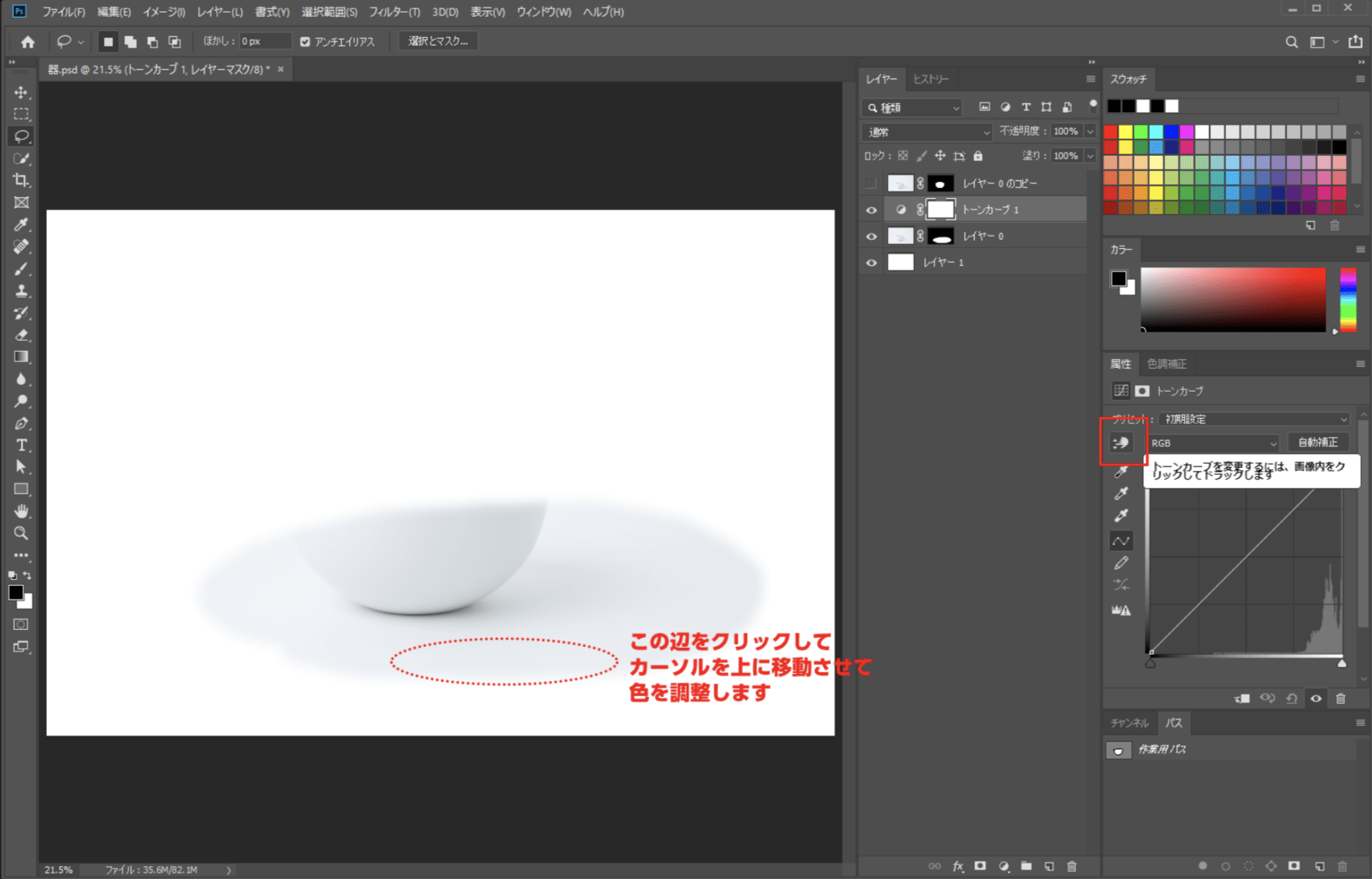Viewport: 1372px width, 879px height.
Task: Select the Horizontal Type tool
Action: (x=21, y=445)
